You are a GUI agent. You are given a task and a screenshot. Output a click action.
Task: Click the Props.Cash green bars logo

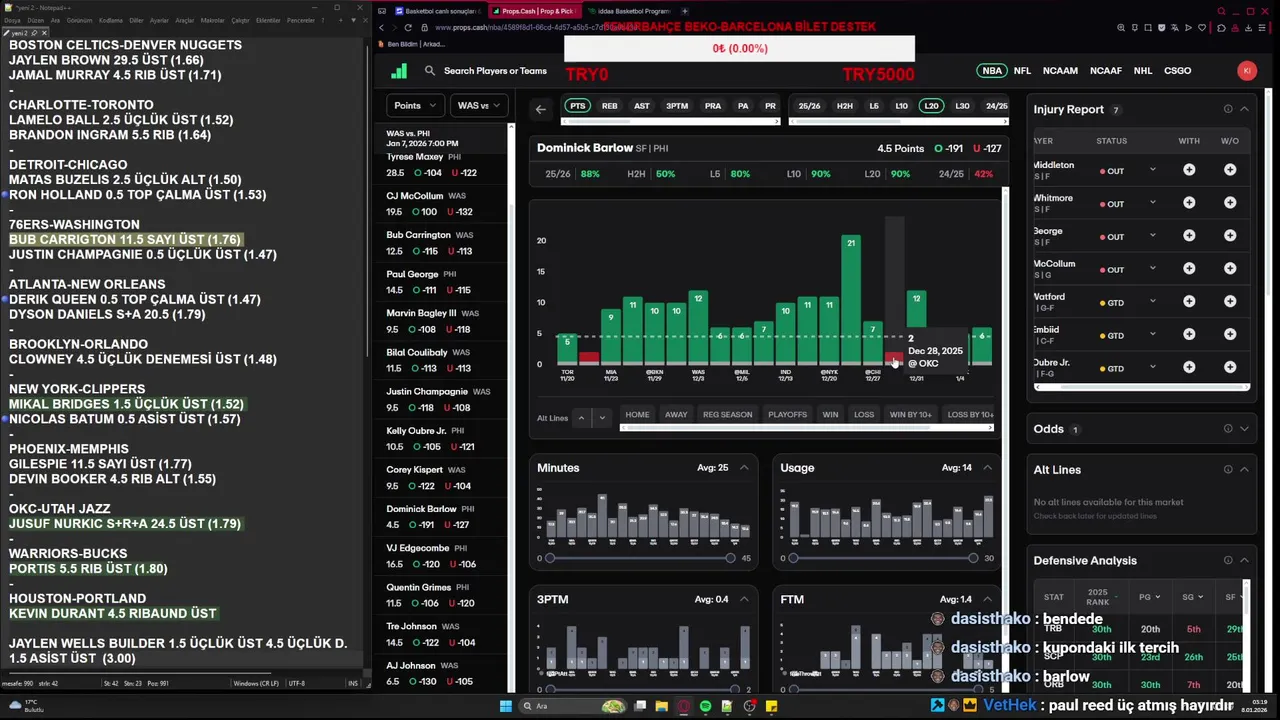pos(399,71)
